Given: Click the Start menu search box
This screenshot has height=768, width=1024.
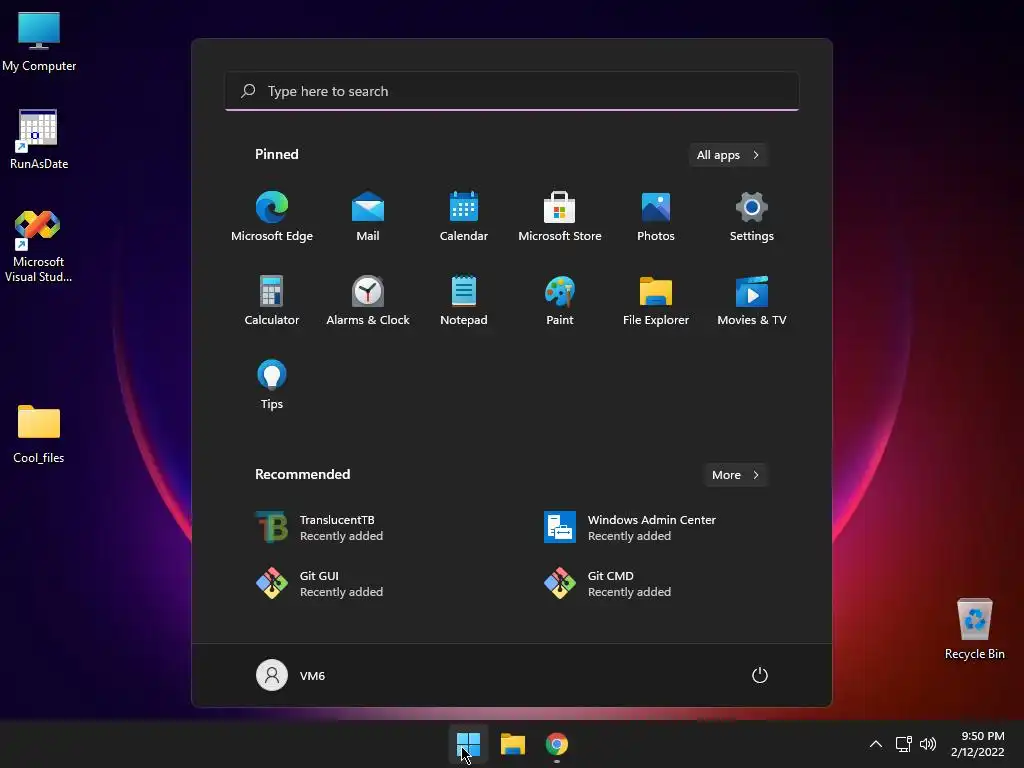Looking at the screenshot, I should (512, 91).
